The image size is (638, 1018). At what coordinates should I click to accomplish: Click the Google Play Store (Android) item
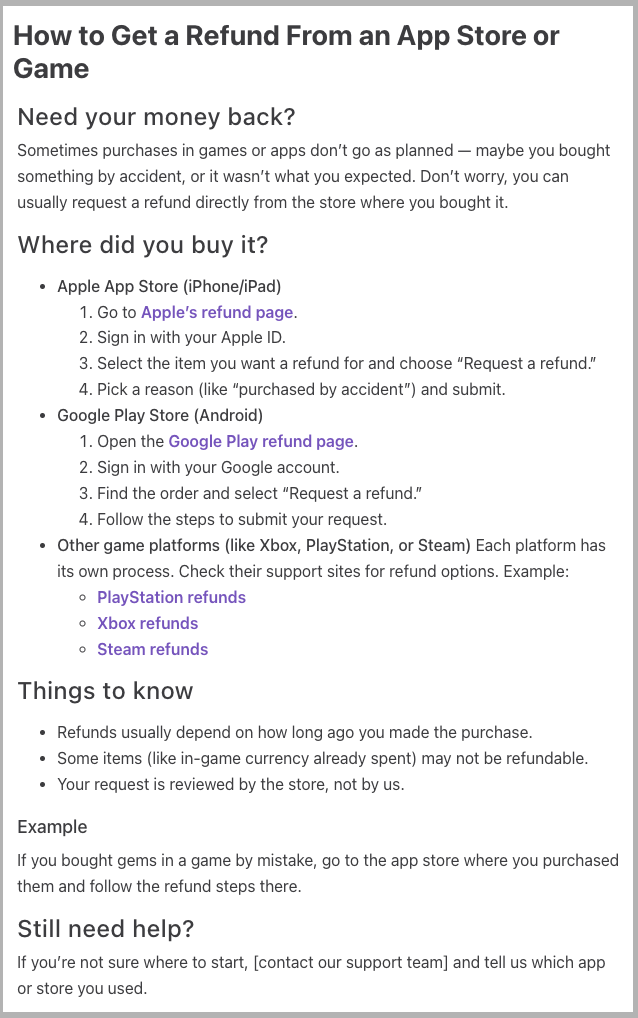160,415
